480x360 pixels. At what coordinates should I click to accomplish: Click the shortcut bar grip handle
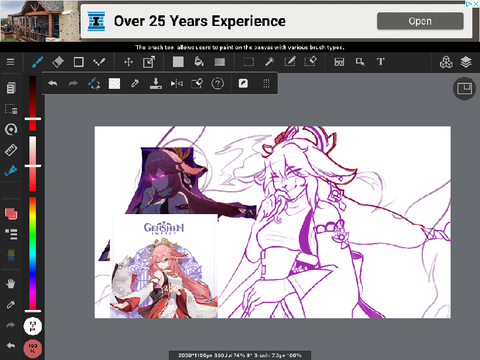(x=266, y=83)
